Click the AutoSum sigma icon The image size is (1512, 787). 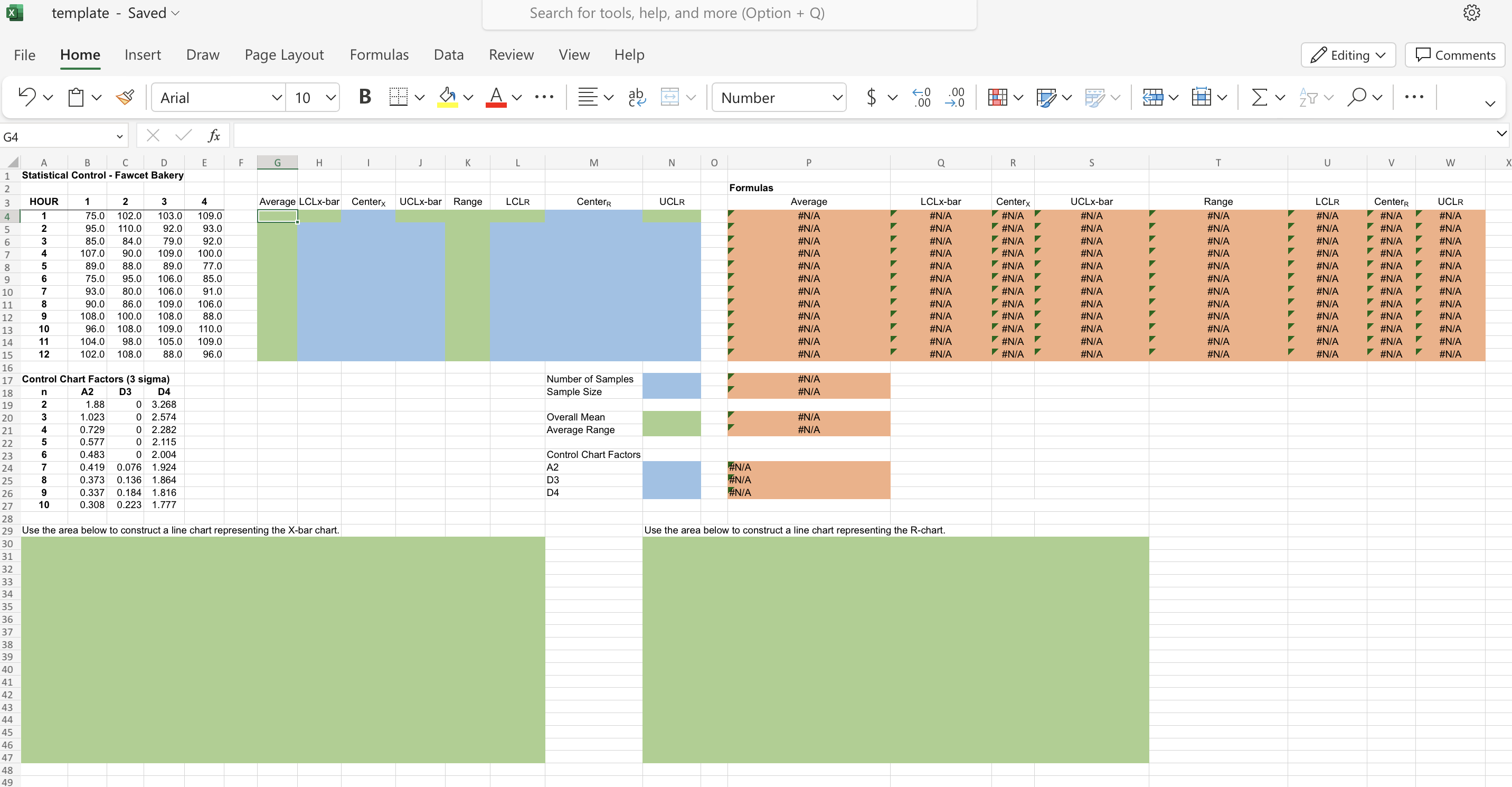point(1259,97)
